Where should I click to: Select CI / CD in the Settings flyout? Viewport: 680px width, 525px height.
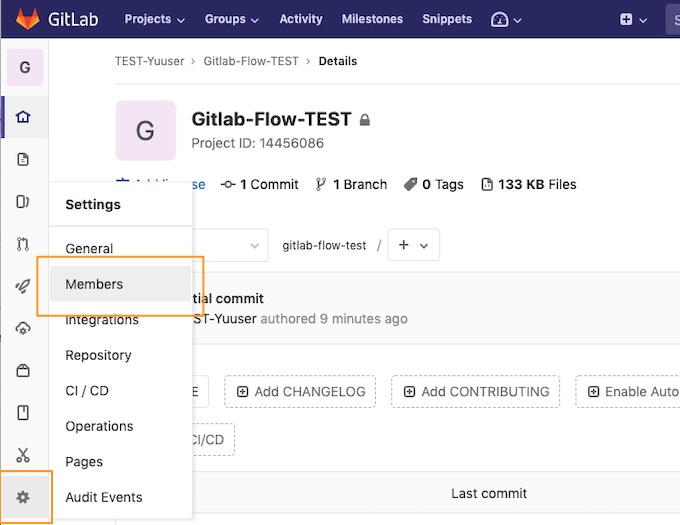pyautogui.click(x=87, y=391)
